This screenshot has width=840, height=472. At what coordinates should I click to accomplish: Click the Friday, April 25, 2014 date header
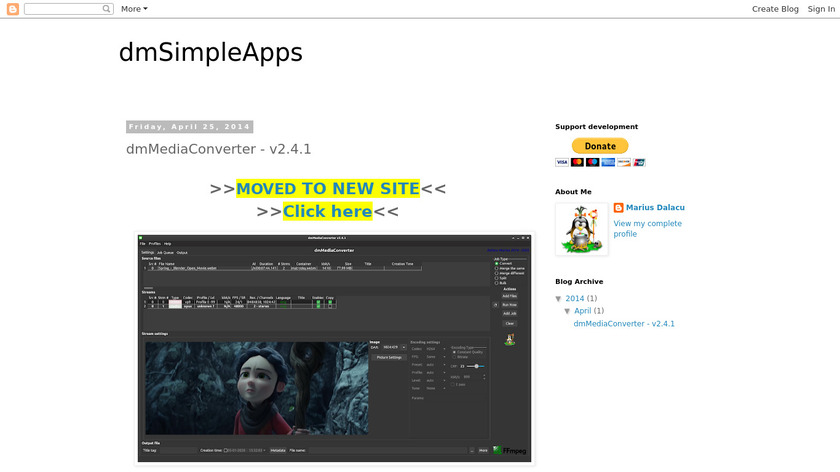point(190,127)
